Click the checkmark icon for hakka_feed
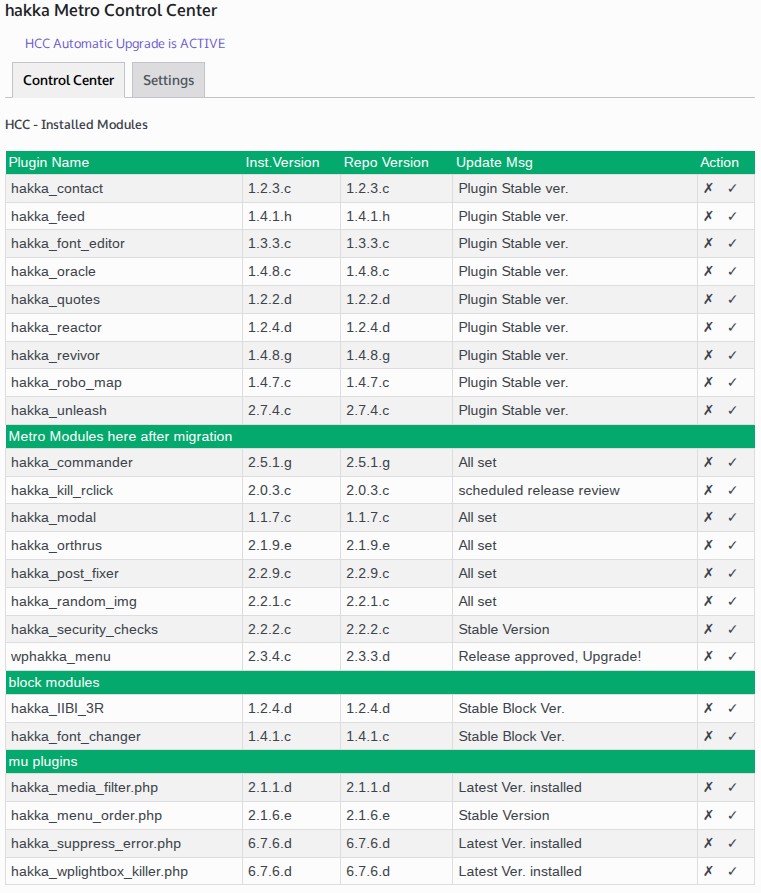The width and height of the screenshot is (761, 893). tap(732, 216)
